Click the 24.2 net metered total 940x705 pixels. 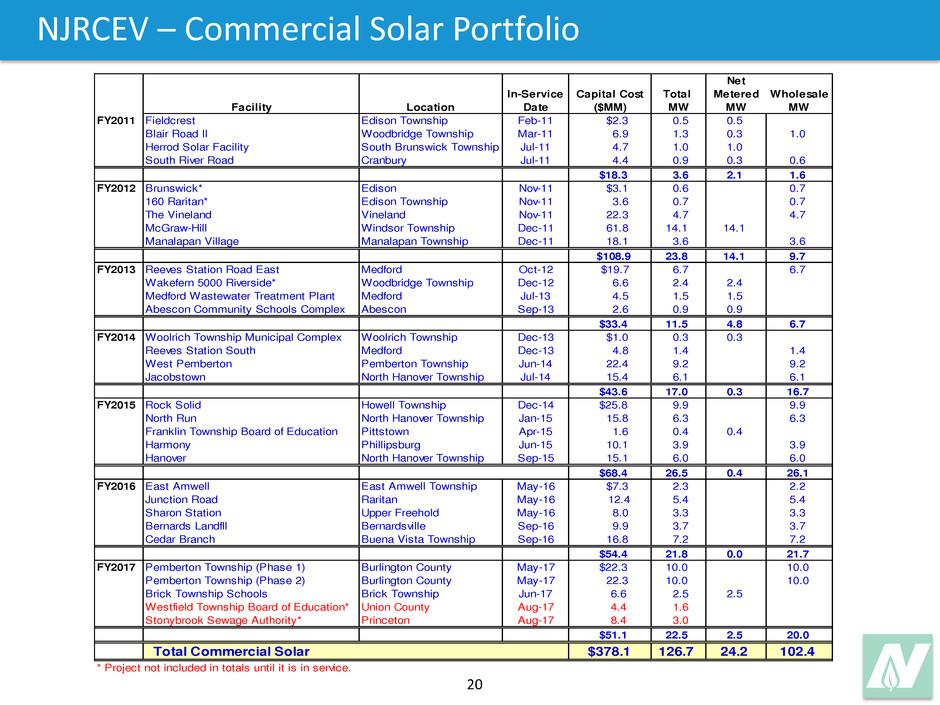[734, 651]
